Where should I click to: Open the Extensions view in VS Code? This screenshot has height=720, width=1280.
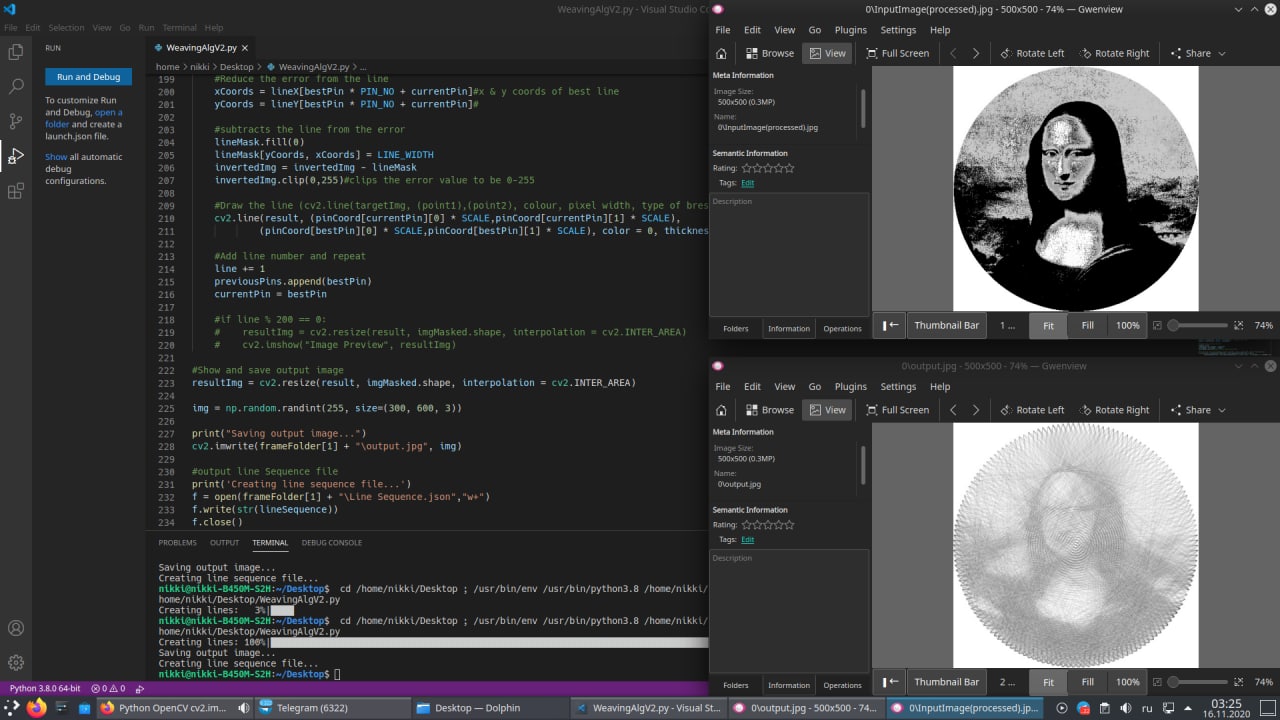(16, 191)
